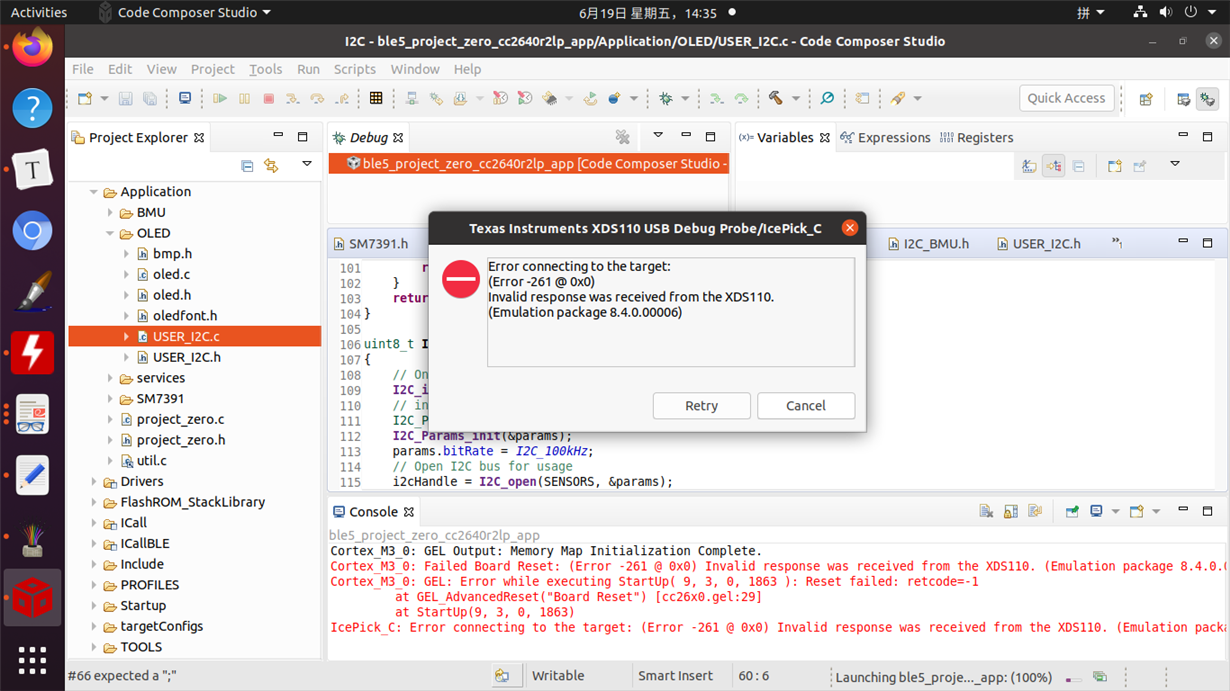
Task: Expand the PROFILES folder
Action: coord(95,585)
